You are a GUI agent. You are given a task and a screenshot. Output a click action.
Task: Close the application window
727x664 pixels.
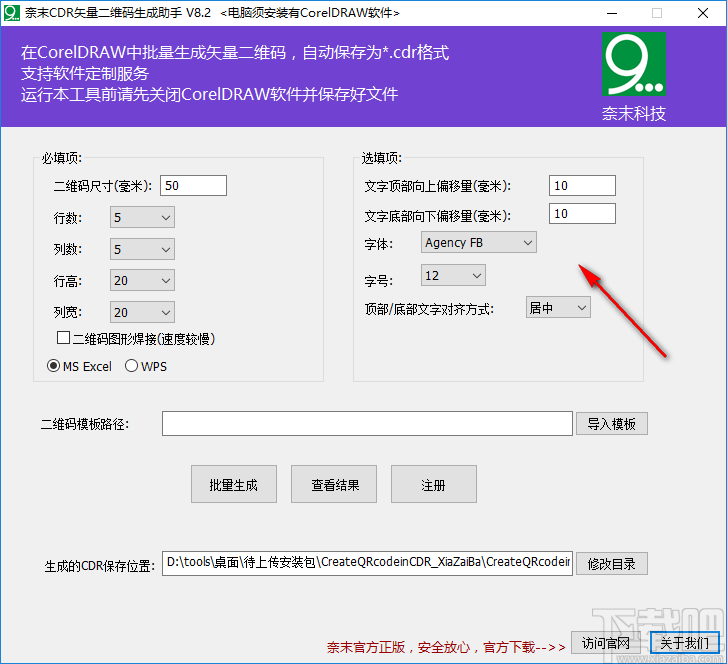(703, 13)
